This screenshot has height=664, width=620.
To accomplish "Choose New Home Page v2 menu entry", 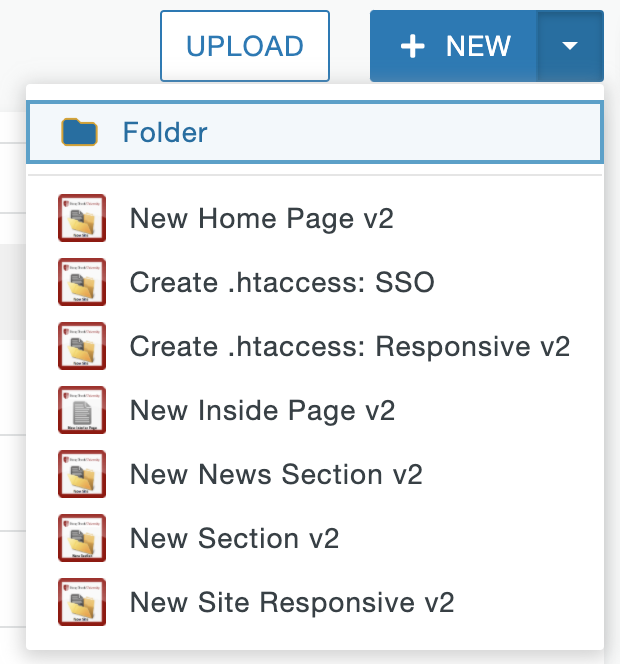I will [x=261, y=219].
